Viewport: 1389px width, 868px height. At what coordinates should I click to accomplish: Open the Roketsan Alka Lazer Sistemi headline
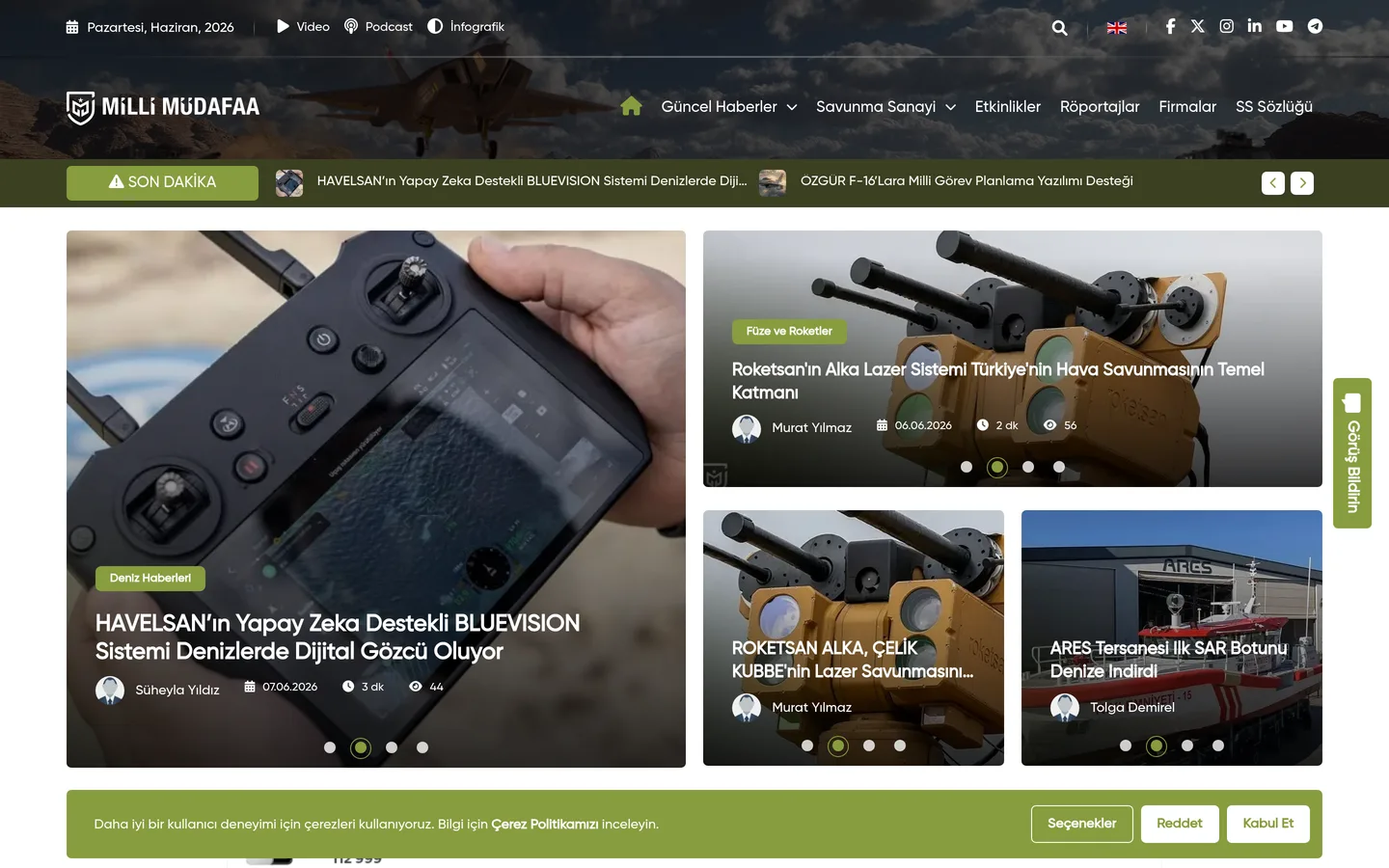[998, 381]
